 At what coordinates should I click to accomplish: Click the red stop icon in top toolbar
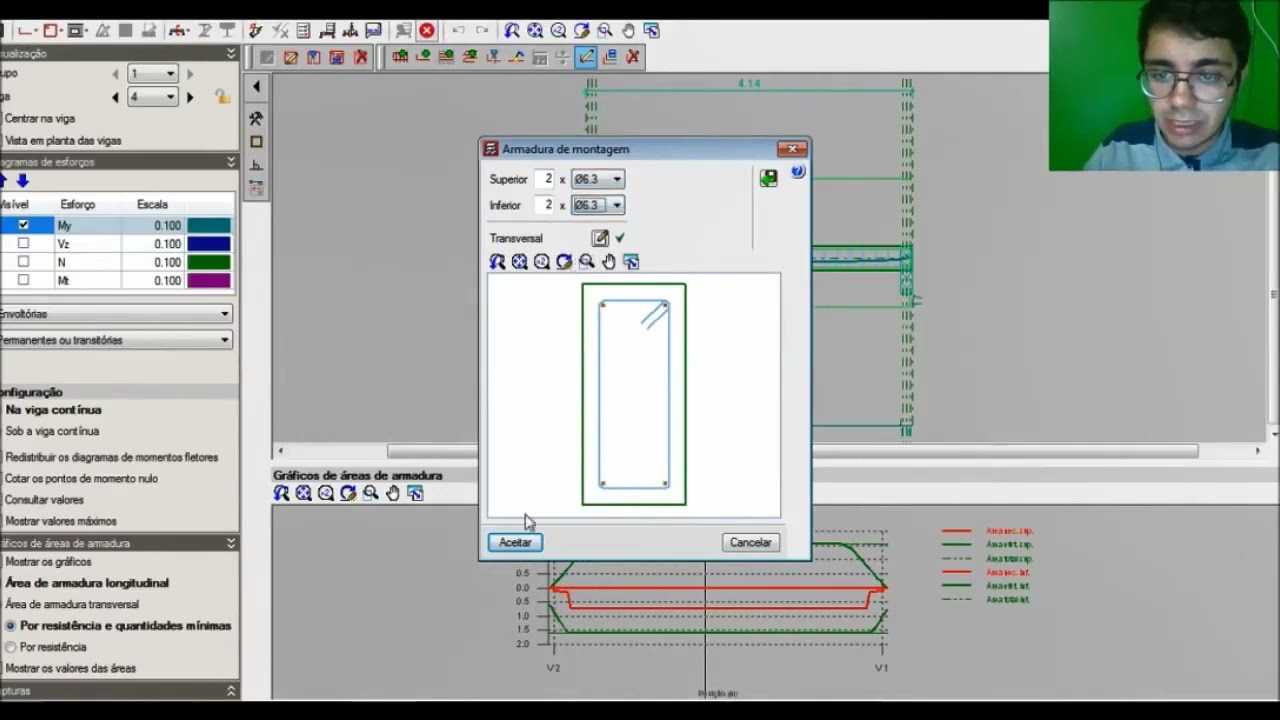427,31
